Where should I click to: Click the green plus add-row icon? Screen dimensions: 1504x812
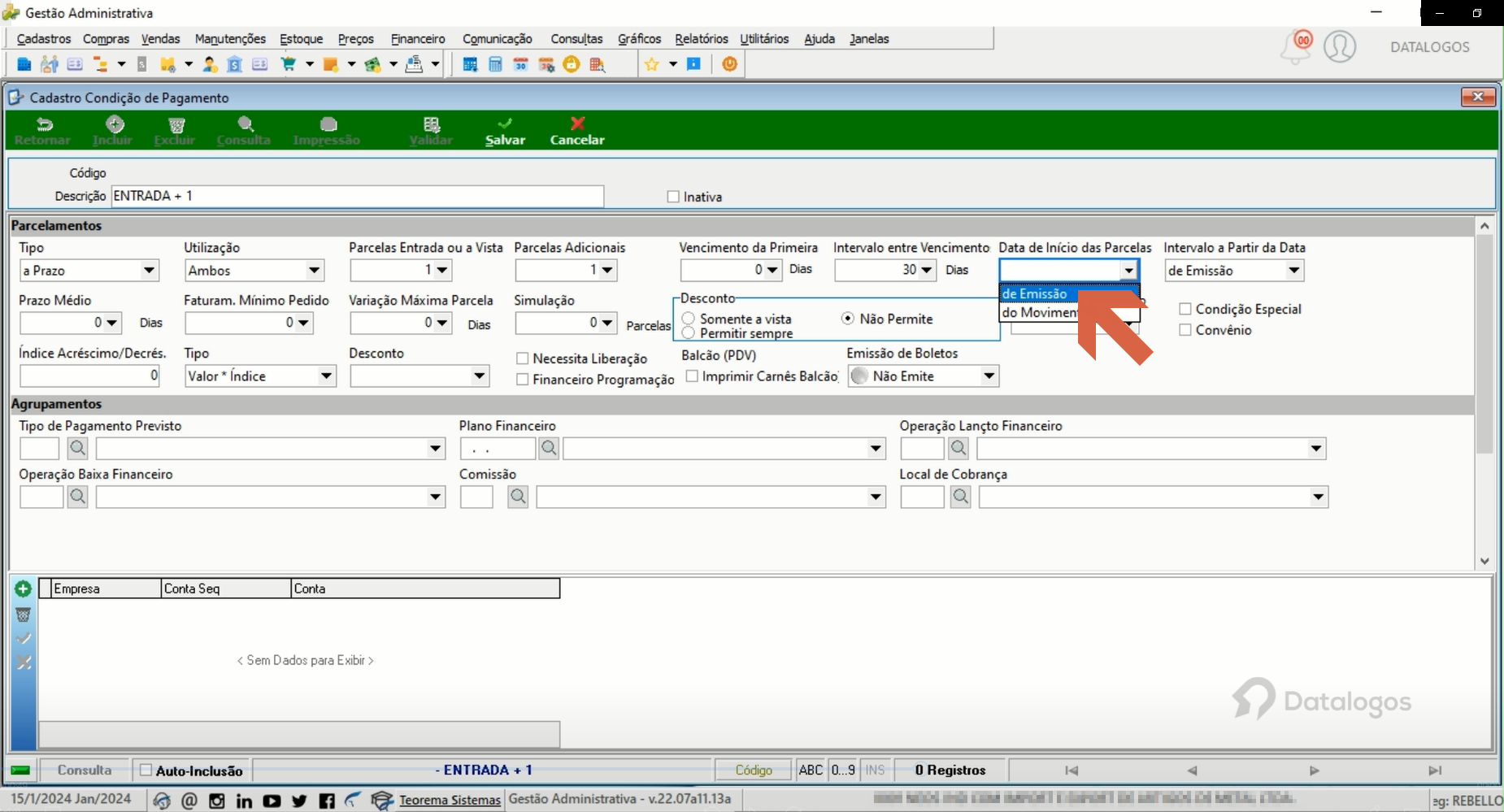pos(23,588)
